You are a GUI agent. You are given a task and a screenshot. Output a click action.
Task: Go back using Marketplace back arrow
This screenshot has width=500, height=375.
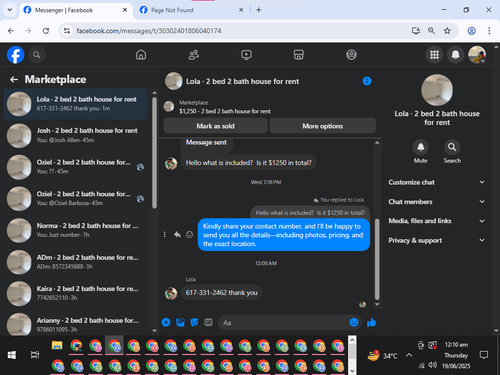(x=14, y=79)
